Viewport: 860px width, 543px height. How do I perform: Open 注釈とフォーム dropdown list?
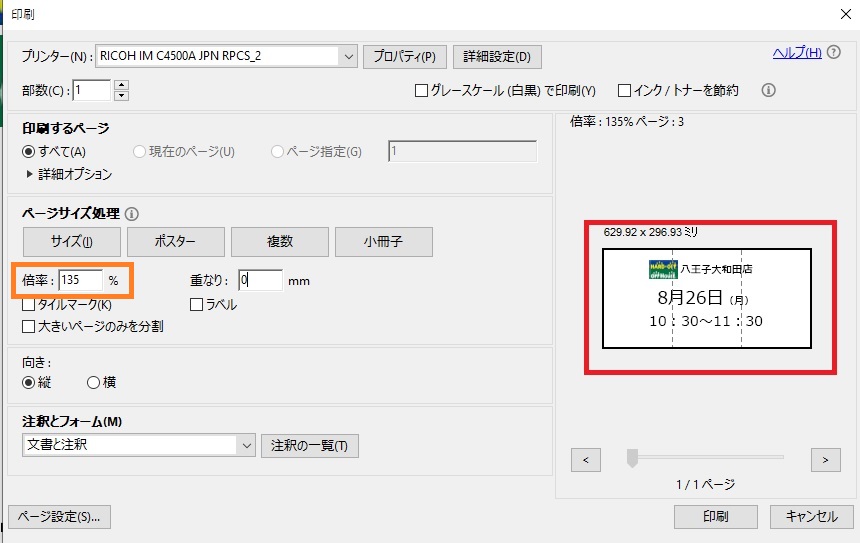click(x=246, y=445)
